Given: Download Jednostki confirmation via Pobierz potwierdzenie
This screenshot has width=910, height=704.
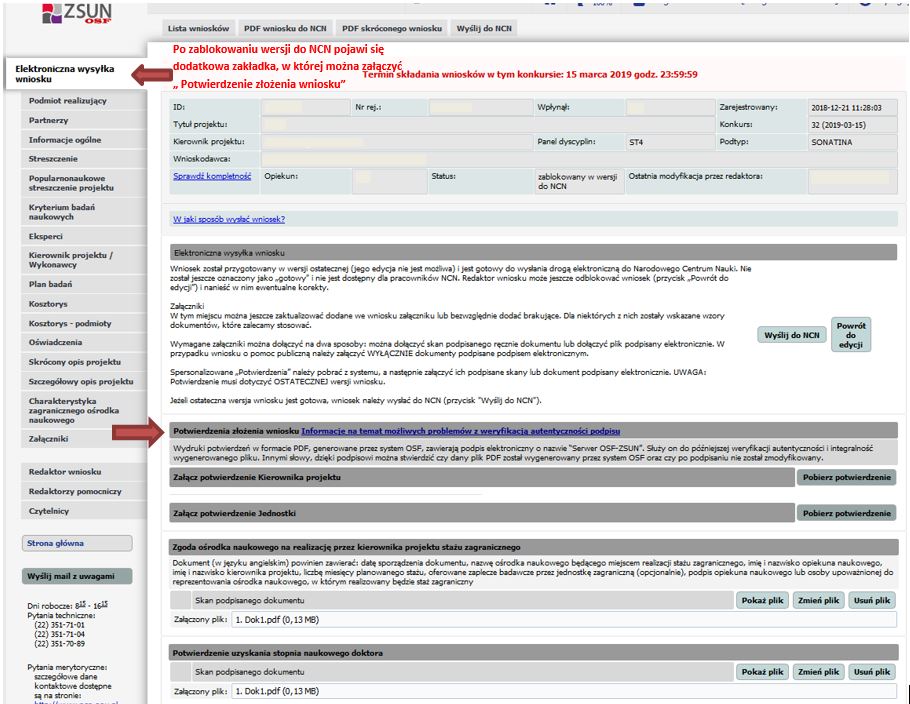Looking at the screenshot, I should click(846, 513).
